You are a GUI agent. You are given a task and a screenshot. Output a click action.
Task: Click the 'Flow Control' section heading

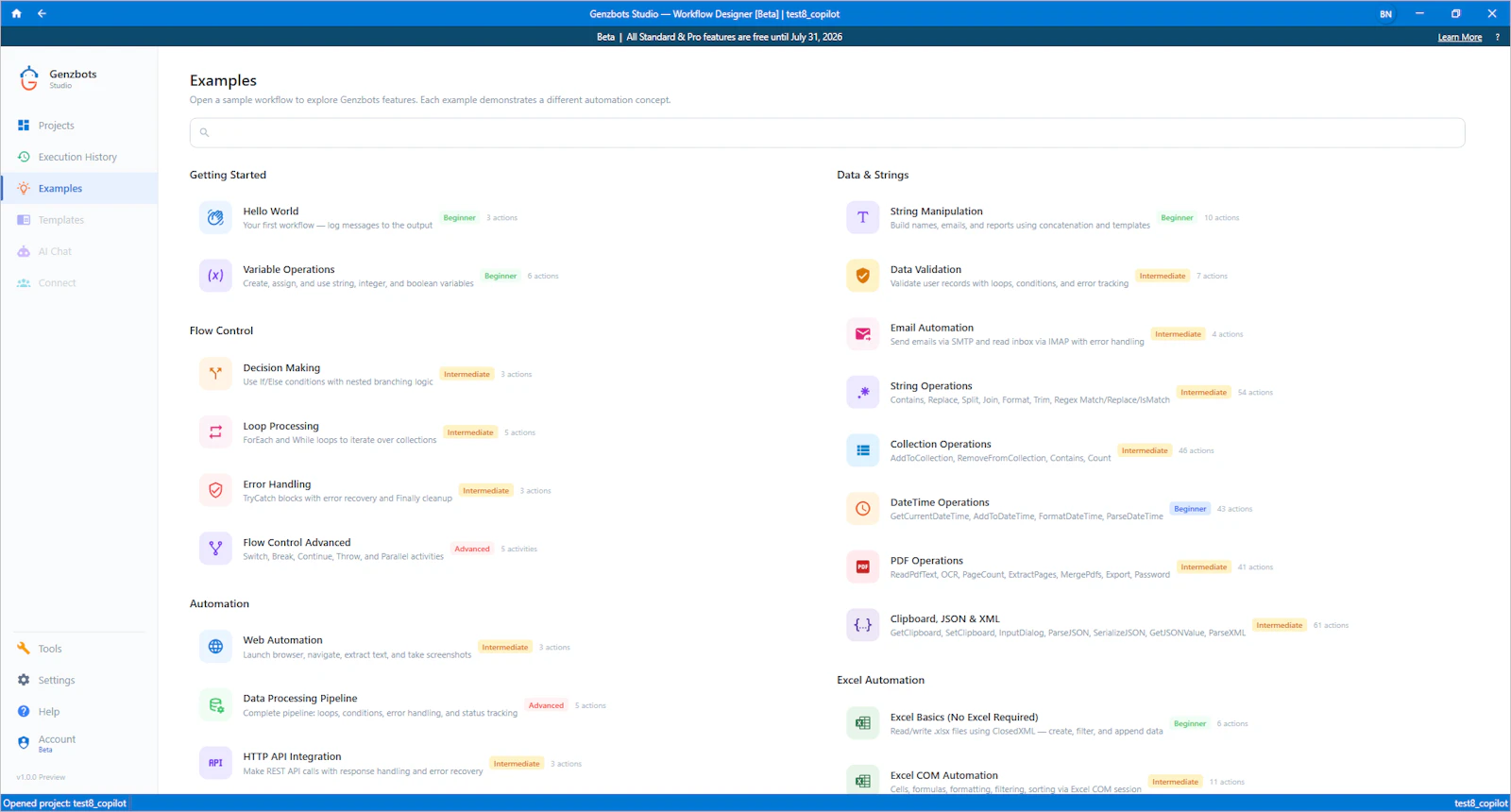(221, 330)
